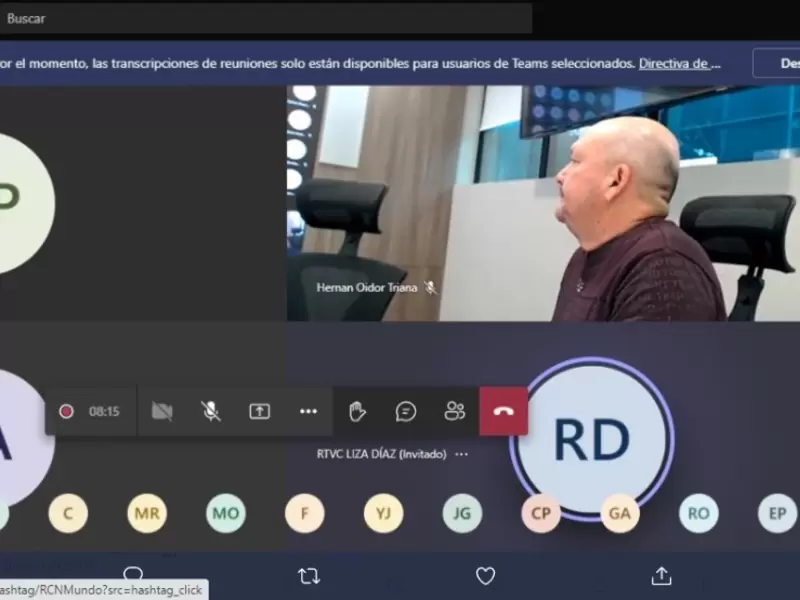Click the RTVC LIZA DÍAZ (Invitado) label

click(x=382, y=454)
